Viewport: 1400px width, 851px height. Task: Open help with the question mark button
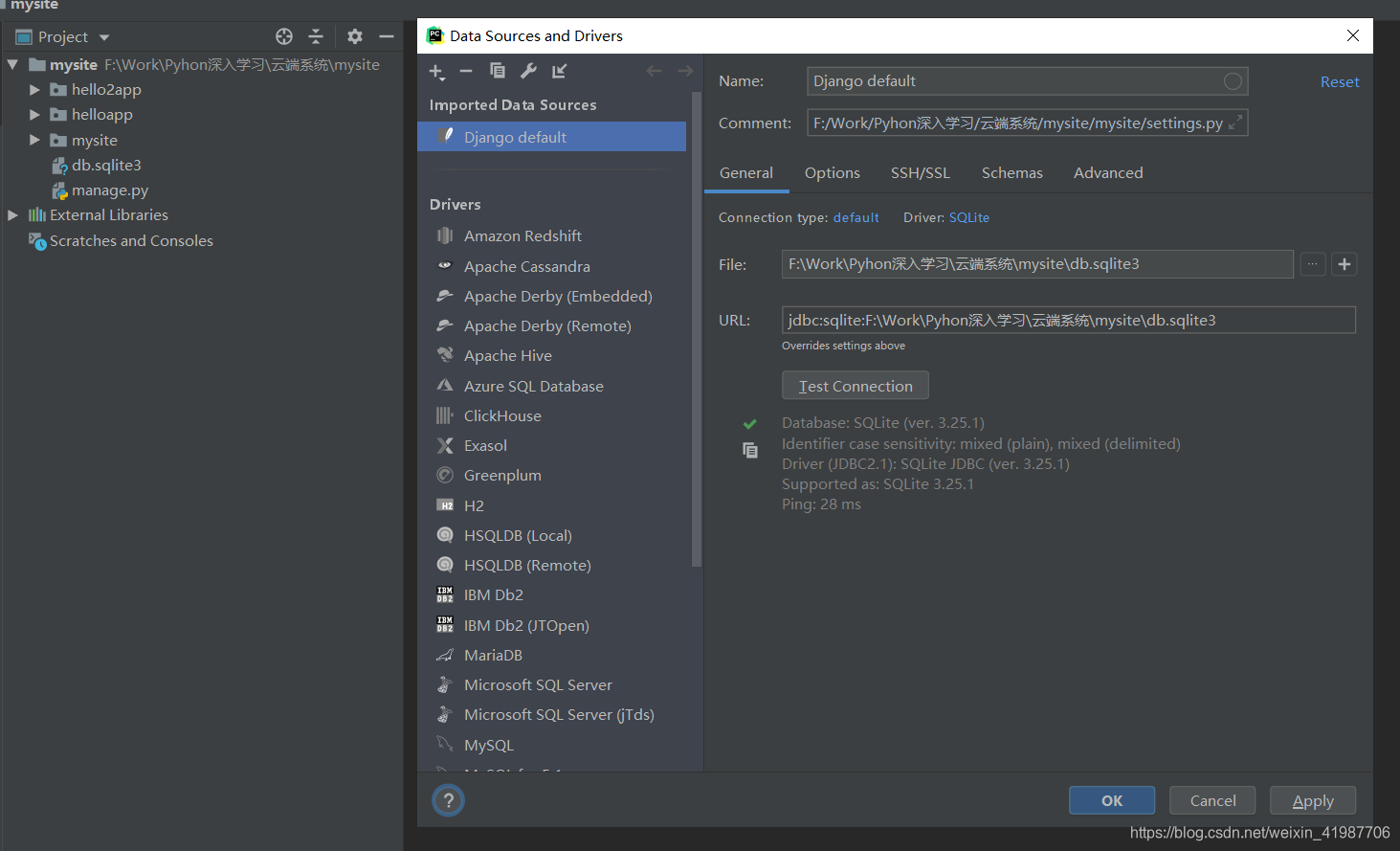(x=448, y=800)
